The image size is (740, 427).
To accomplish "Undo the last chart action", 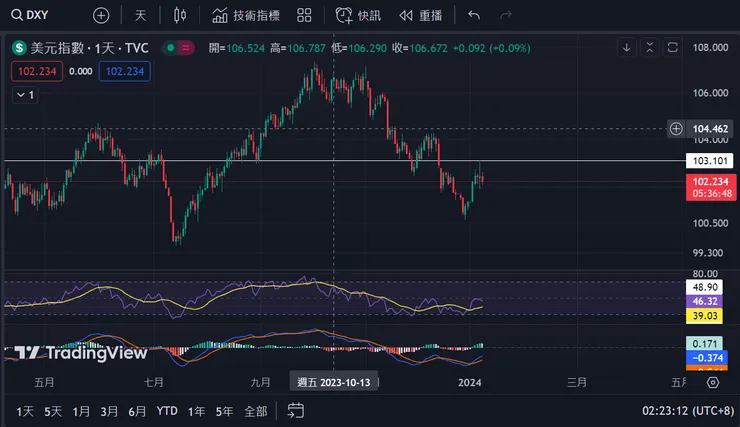I will [474, 16].
